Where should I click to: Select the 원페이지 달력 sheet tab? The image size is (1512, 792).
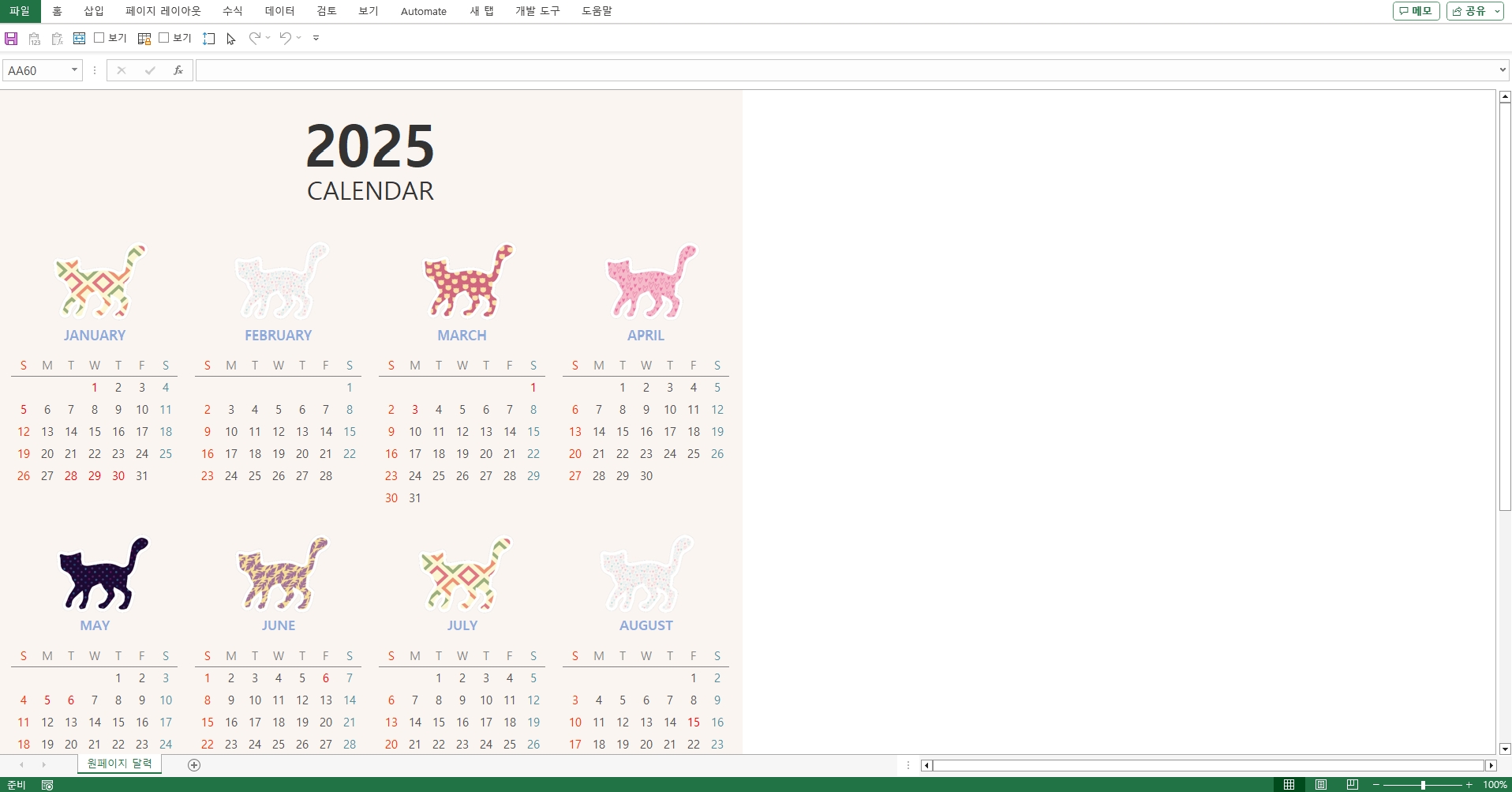tap(119, 764)
